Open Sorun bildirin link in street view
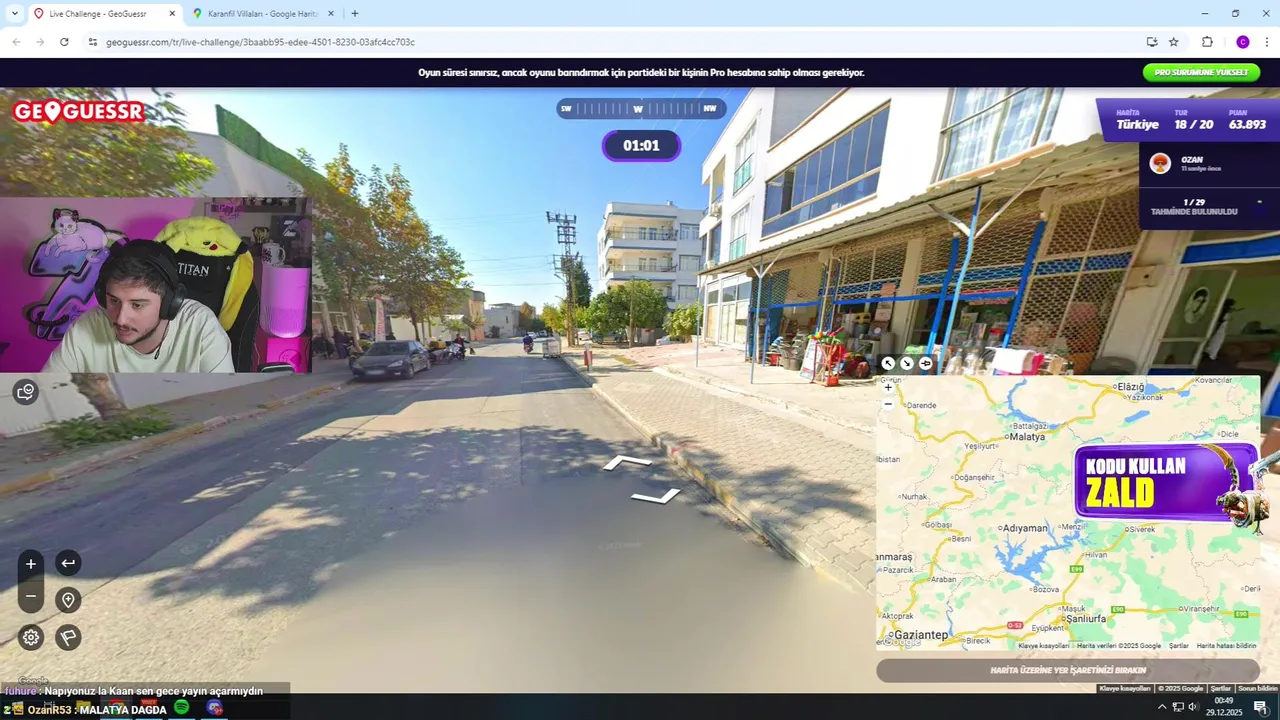This screenshot has height=720, width=1280. tap(1258, 688)
